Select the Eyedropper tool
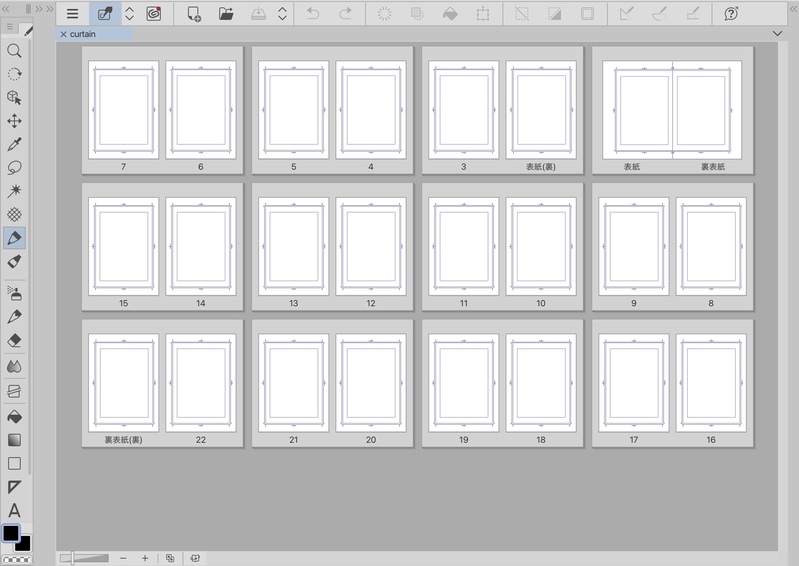The width and height of the screenshot is (799, 566). tap(14, 144)
